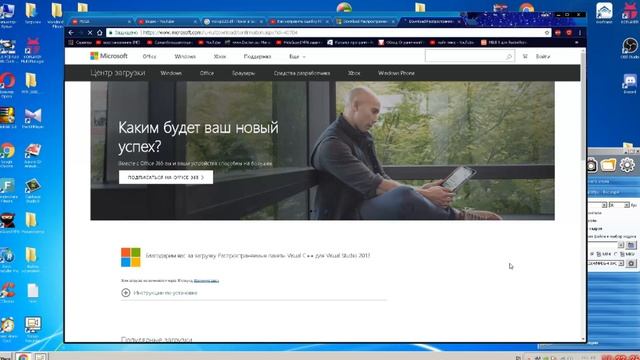The width and height of the screenshot is (640, 360).
Task: Open Поддержка in Microsoft top menu
Action: click(x=257, y=56)
